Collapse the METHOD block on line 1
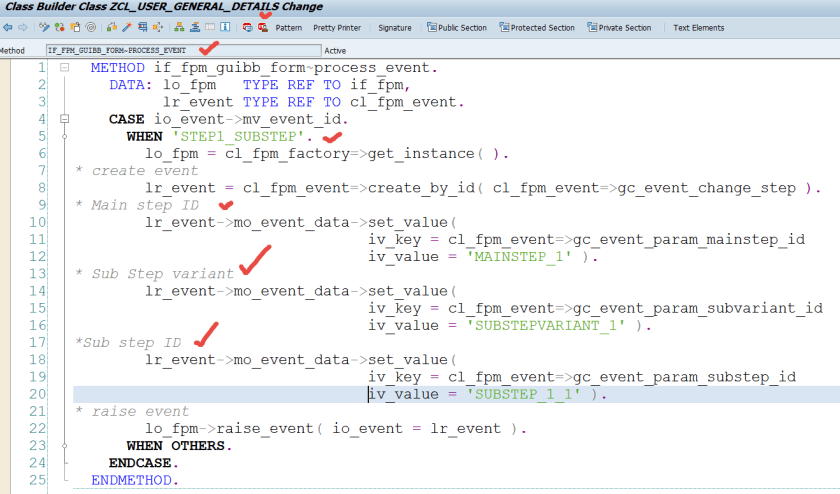The height and width of the screenshot is (494, 840). click(x=64, y=68)
